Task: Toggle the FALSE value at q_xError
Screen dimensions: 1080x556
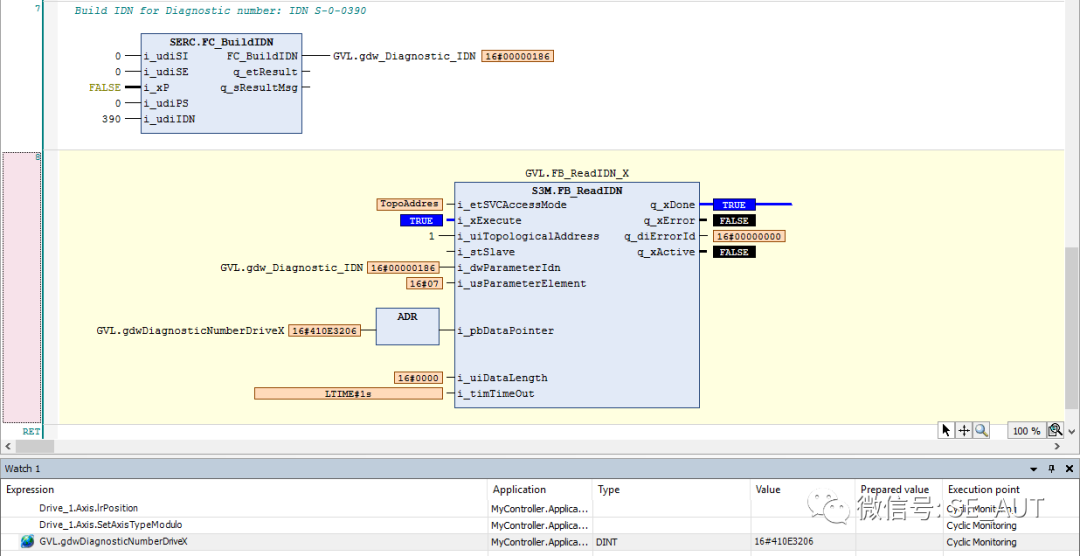Action: [734, 221]
